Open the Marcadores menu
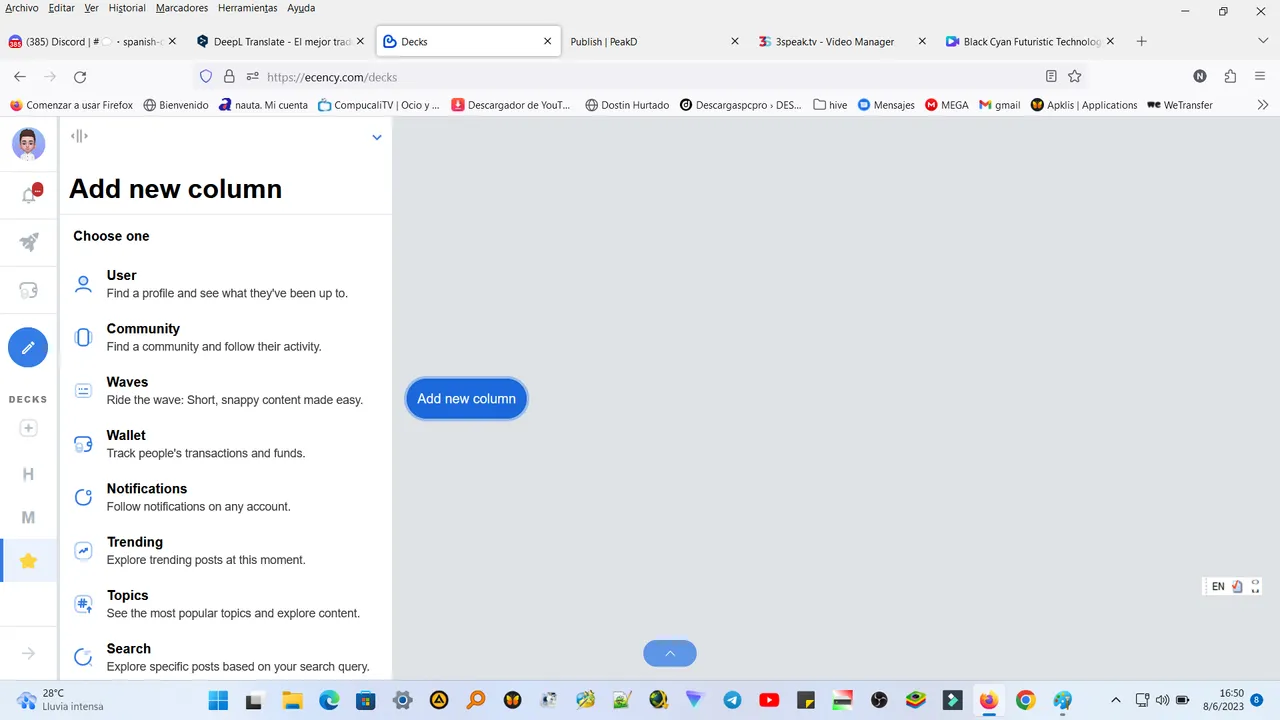Image resolution: width=1280 pixels, height=720 pixels. pyautogui.click(x=182, y=8)
